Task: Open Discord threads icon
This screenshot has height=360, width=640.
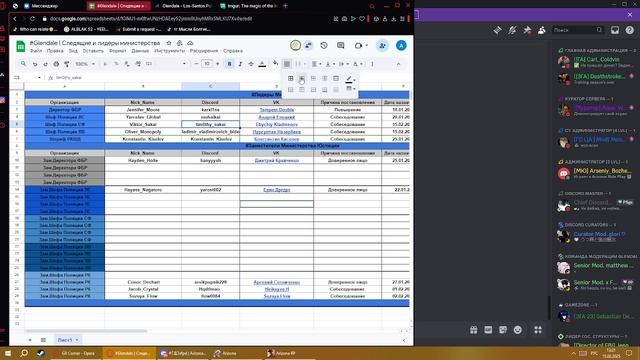Action: (497, 30)
